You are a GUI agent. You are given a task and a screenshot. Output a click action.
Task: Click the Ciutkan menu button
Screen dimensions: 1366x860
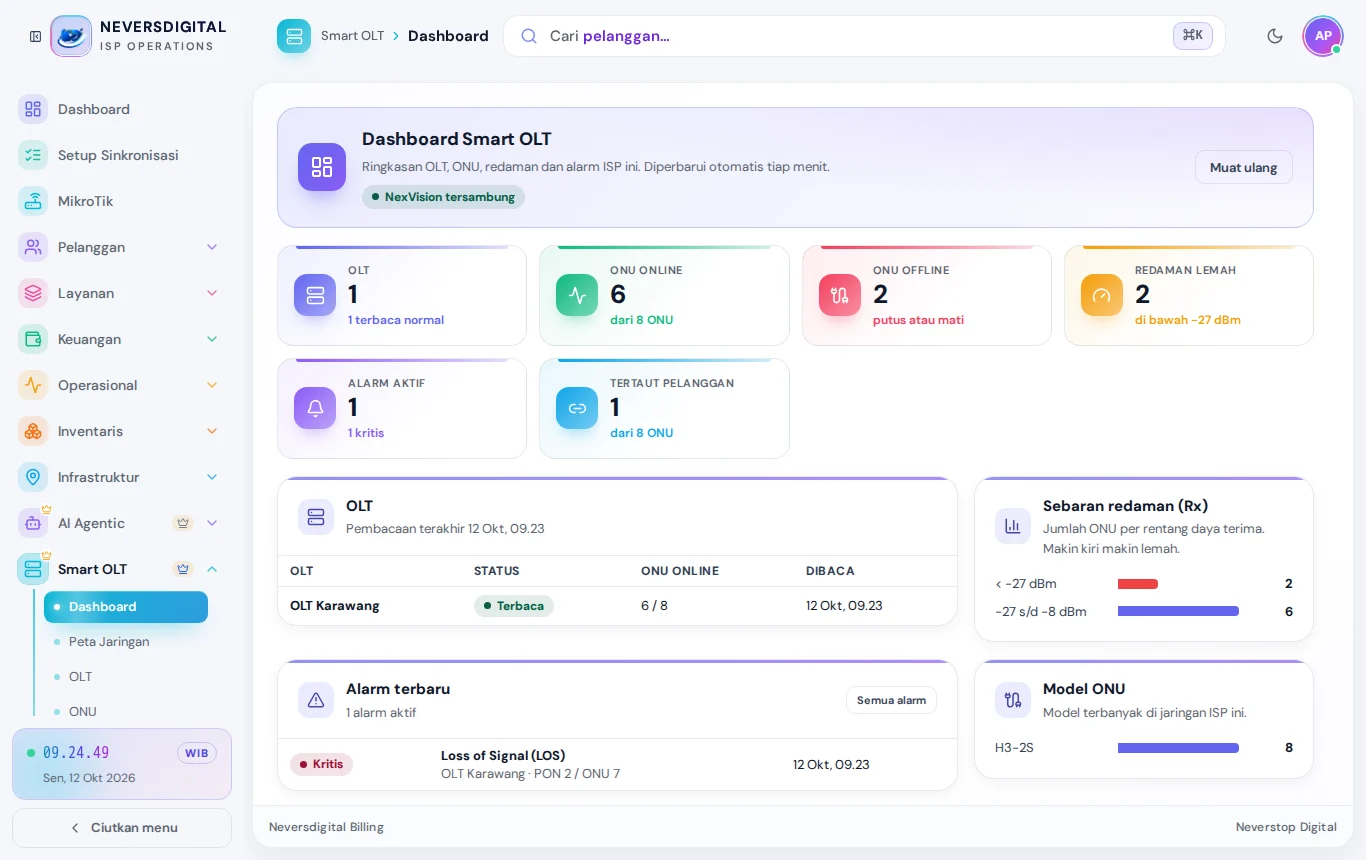click(122, 828)
